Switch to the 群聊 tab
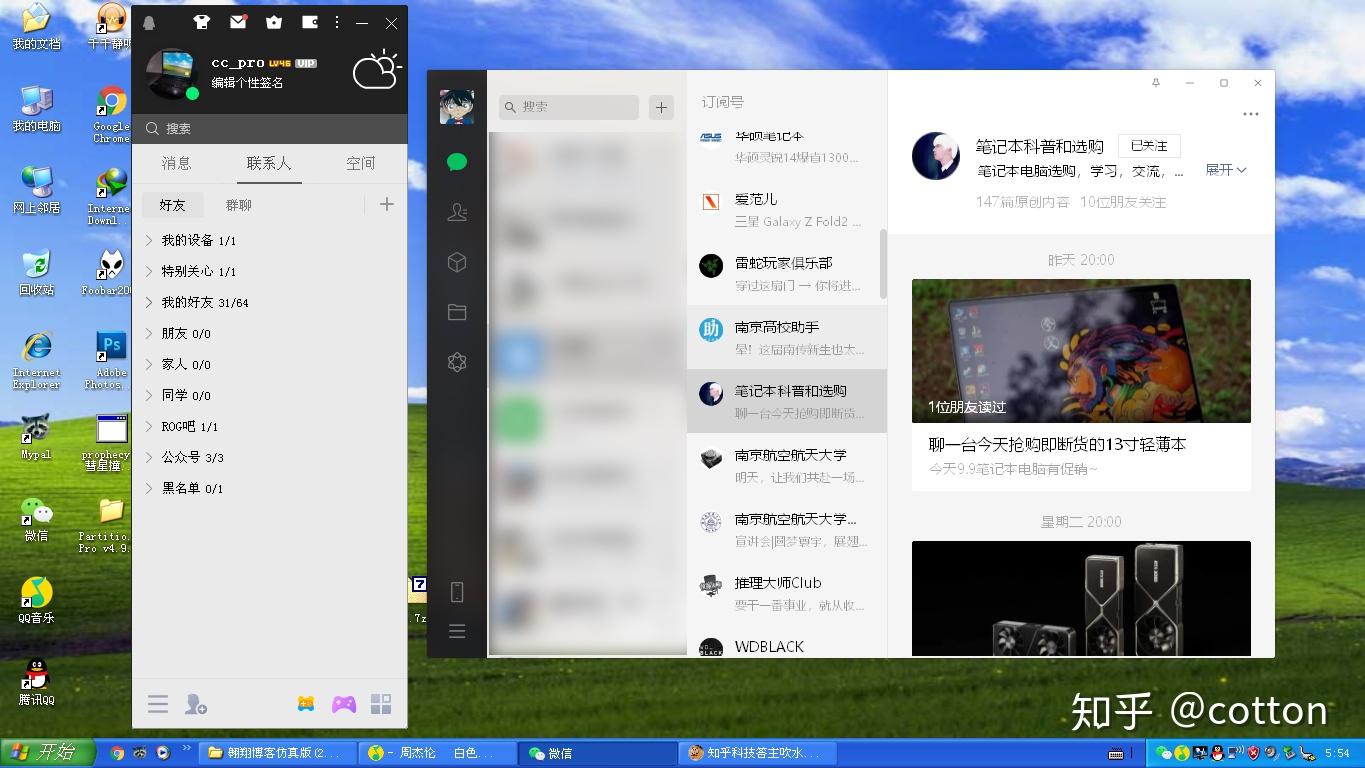The image size is (1365, 768). (239, 204)
